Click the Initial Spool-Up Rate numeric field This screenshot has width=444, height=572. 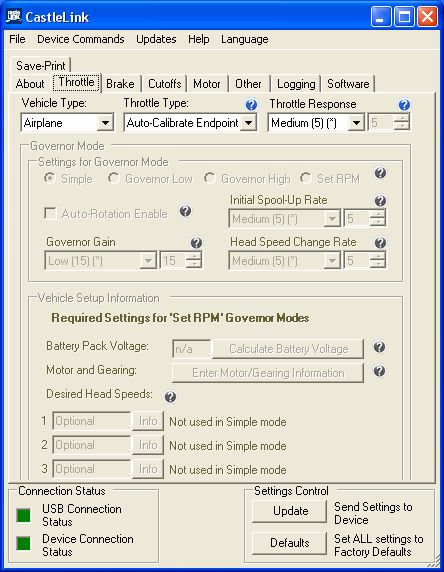357,219
